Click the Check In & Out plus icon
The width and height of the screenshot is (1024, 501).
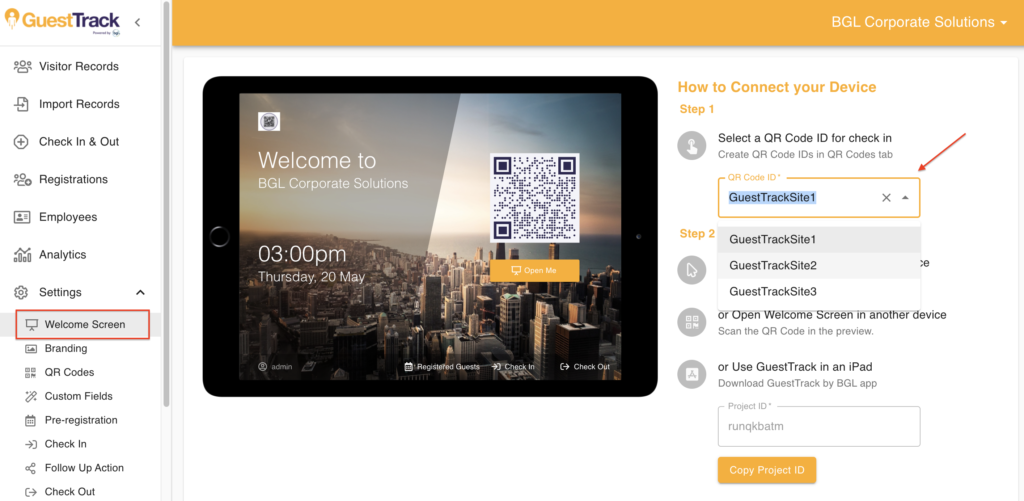tap(21, 142)
